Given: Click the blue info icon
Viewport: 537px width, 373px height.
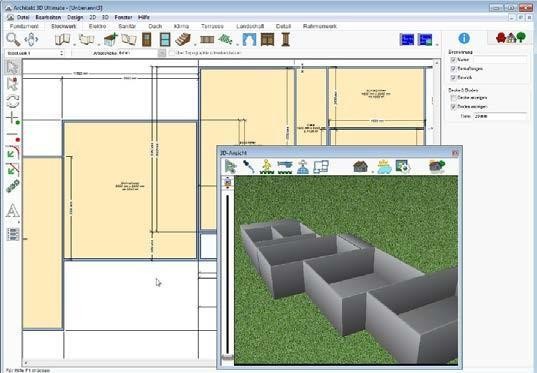Looking at the screenshot, I should coord(464,38).
